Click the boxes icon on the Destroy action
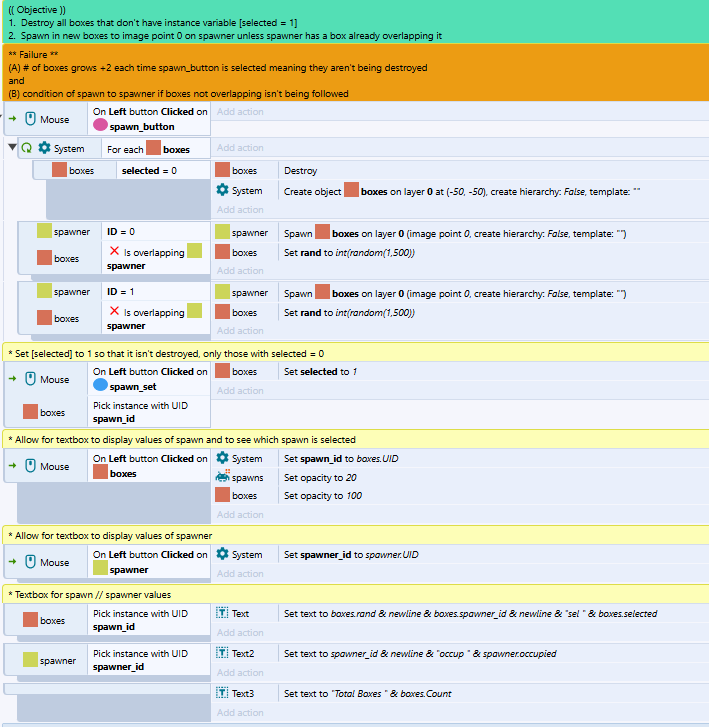 coord(223,170)
